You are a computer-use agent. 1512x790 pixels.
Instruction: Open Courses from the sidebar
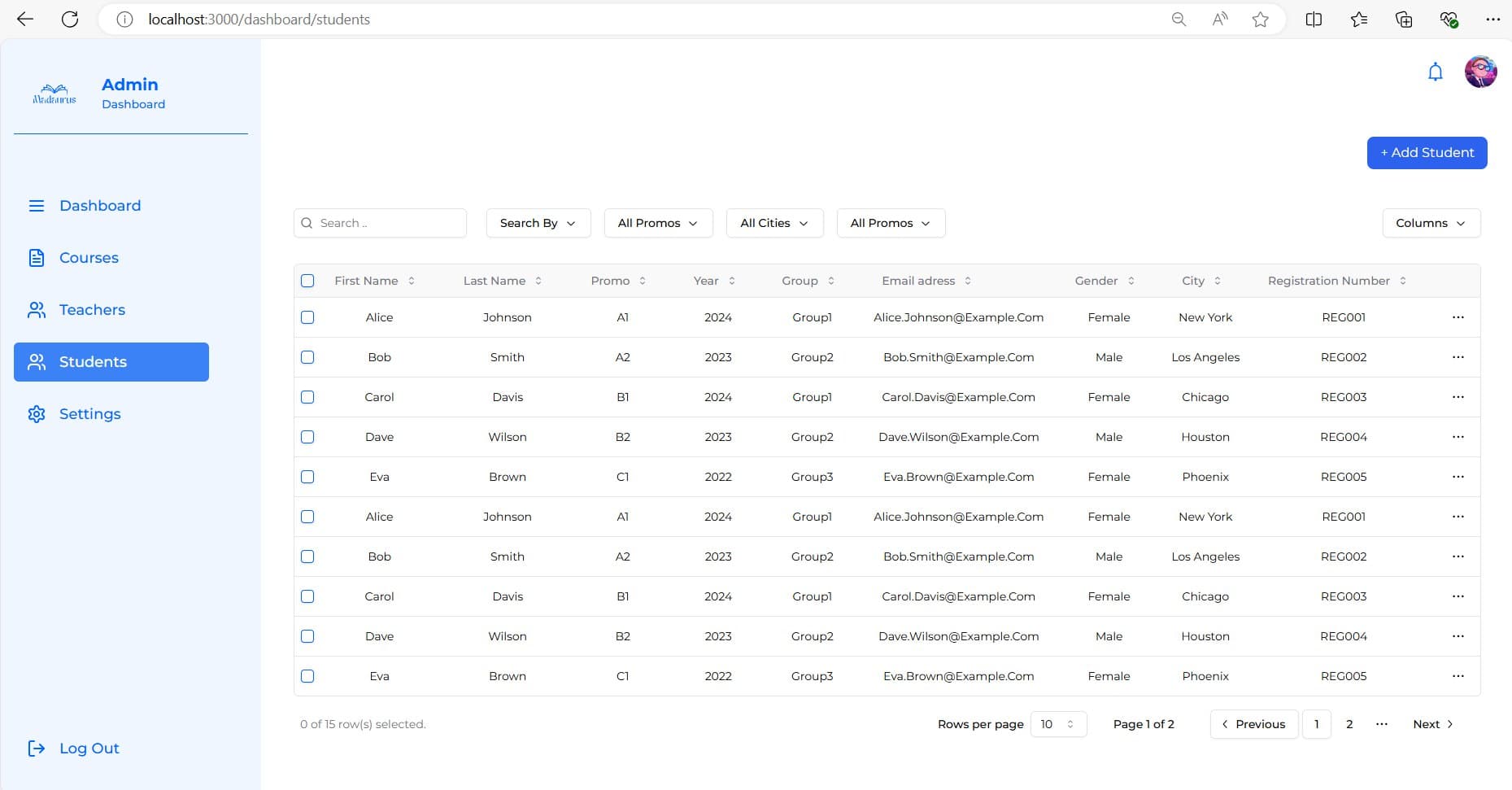(89, 258)
